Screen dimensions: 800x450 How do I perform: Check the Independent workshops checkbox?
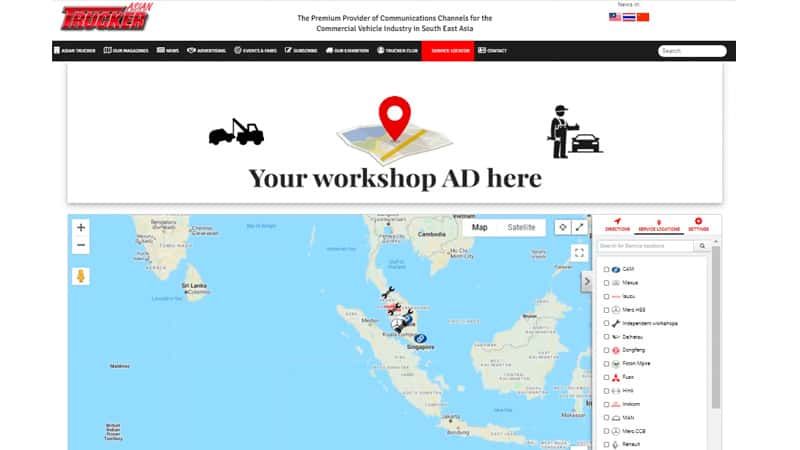(x=606, y=323)
